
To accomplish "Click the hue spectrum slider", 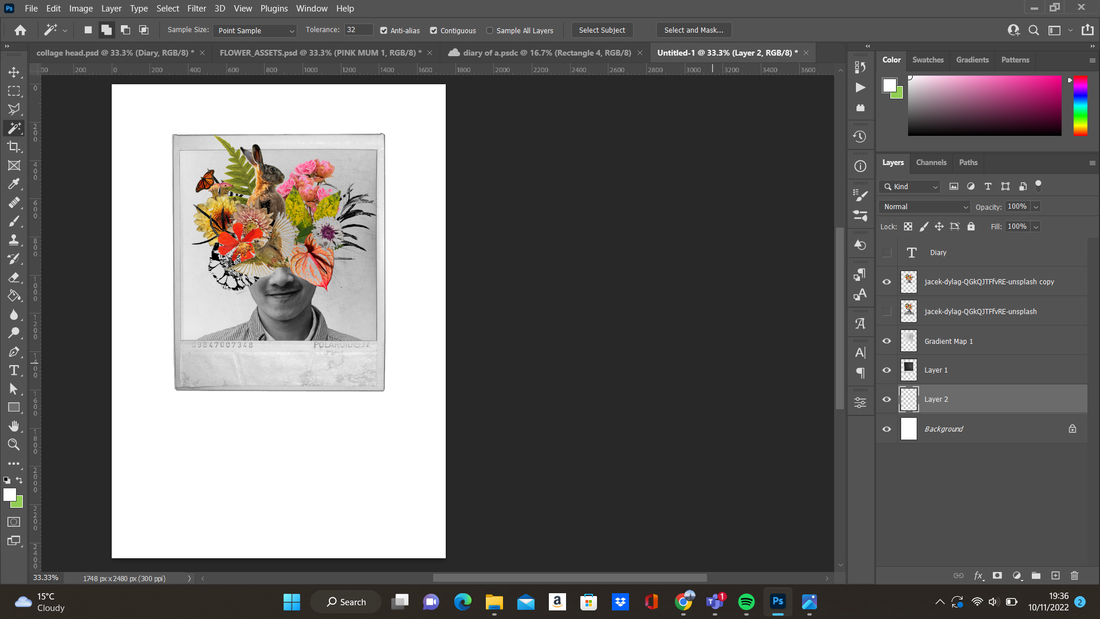I will tap(1080, 105).
